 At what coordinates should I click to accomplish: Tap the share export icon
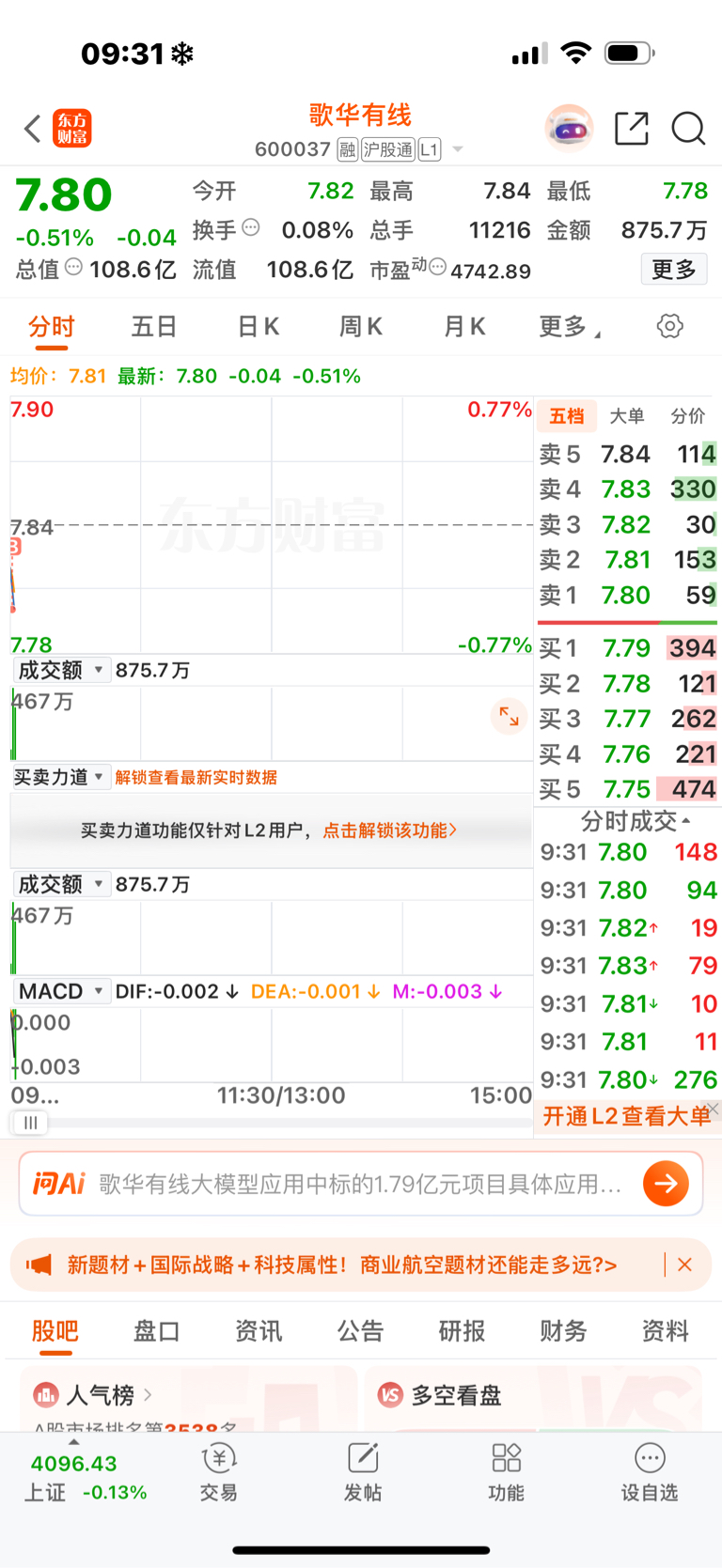pos(632,129)
